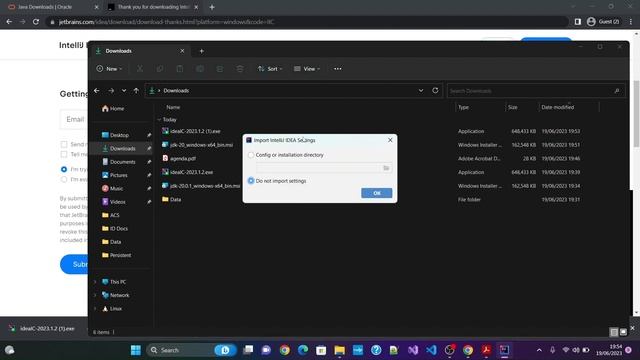Open the See more ellipsis menu
640x360 pixels.
coord(338,69)
